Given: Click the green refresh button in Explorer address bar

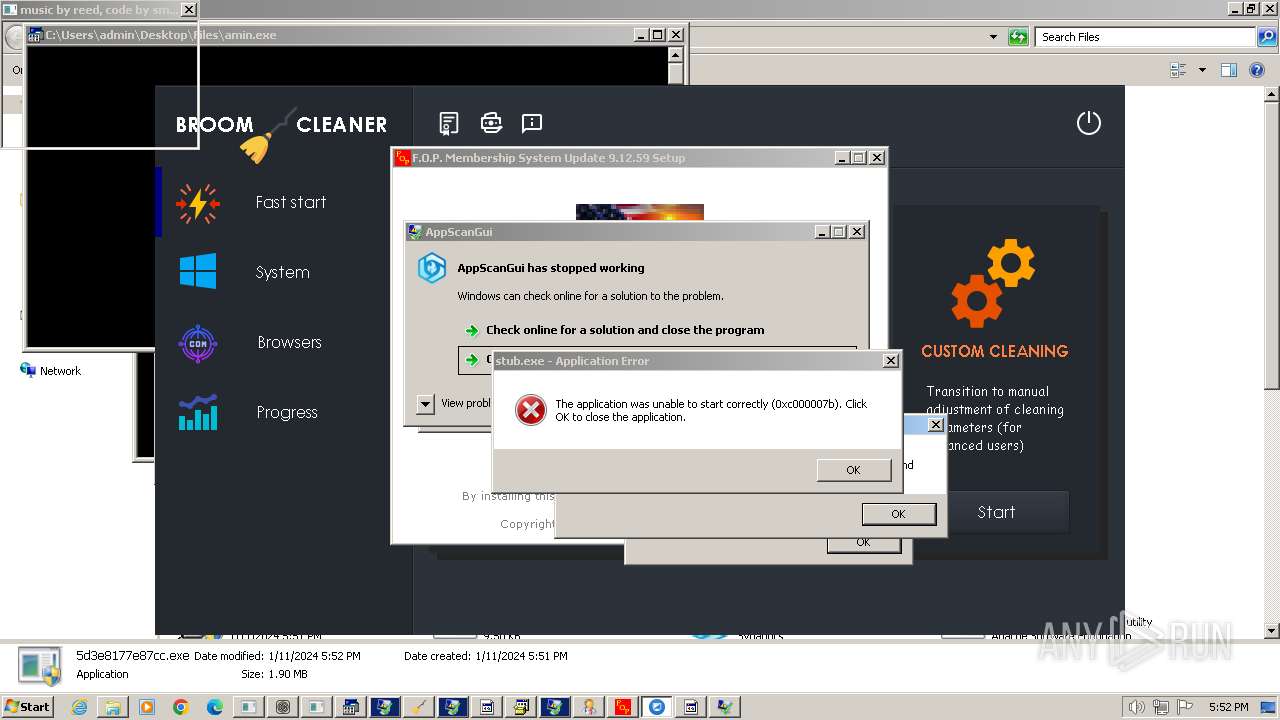Looking at the screenshot, I should click(x=1018, y=37).
